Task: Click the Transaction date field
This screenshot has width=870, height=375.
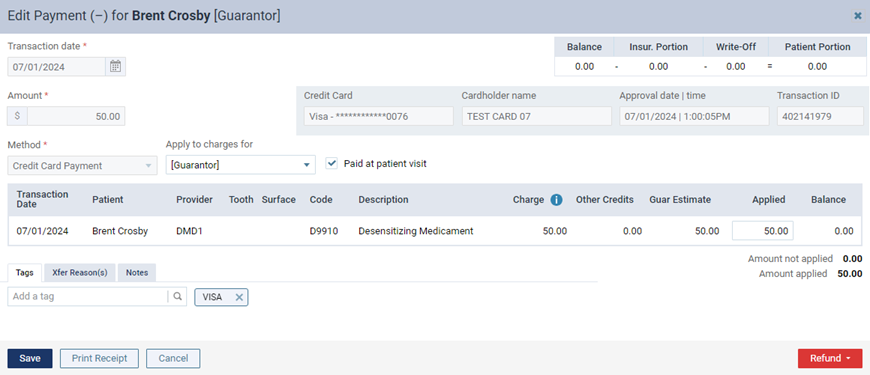Action: 57,67
